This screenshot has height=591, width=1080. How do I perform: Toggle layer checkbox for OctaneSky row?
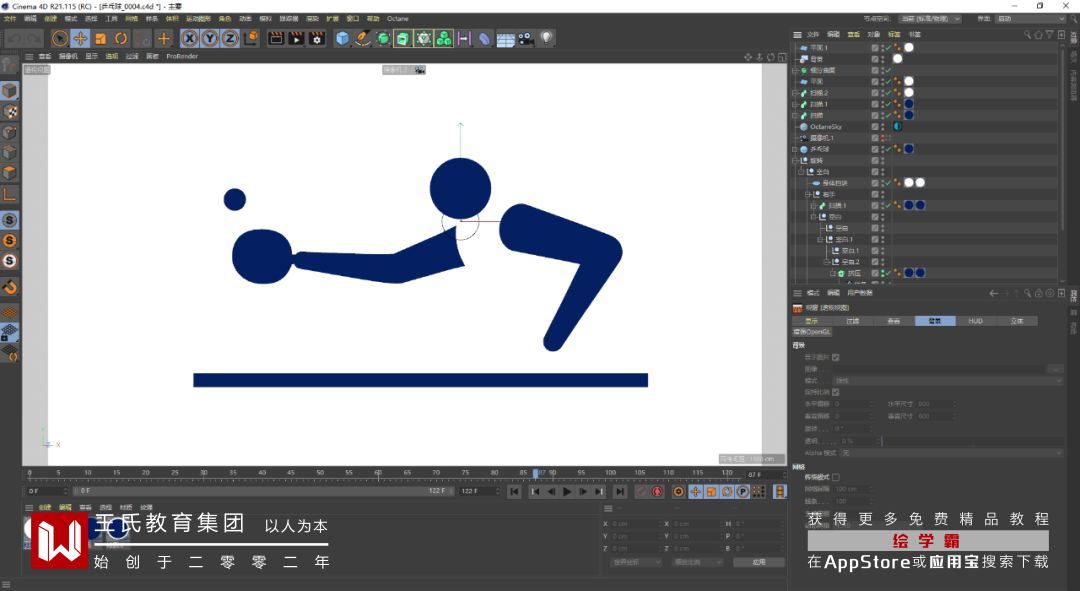[x=875, y=127]
